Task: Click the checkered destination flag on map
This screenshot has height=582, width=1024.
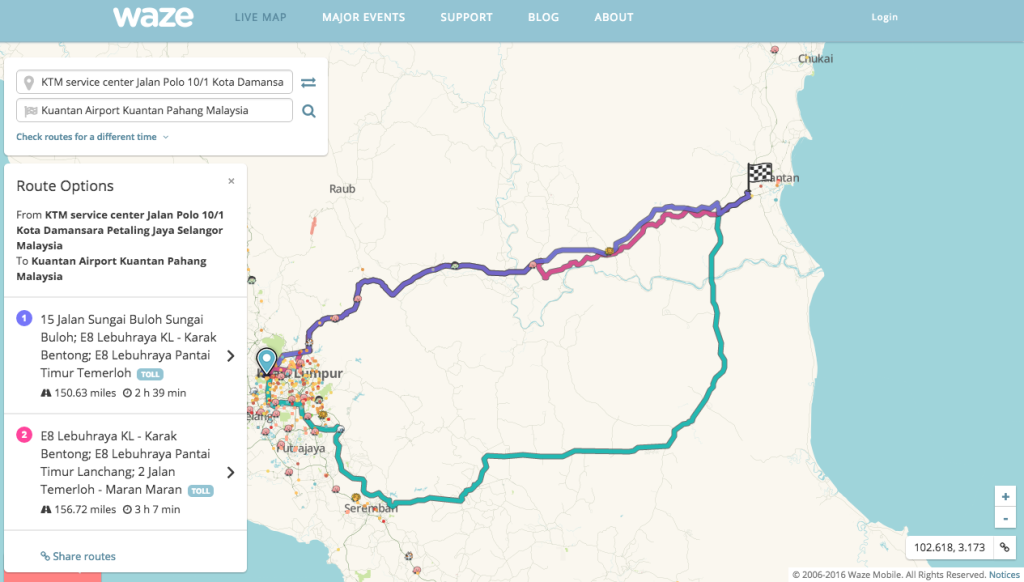Action: coord(759,177)
